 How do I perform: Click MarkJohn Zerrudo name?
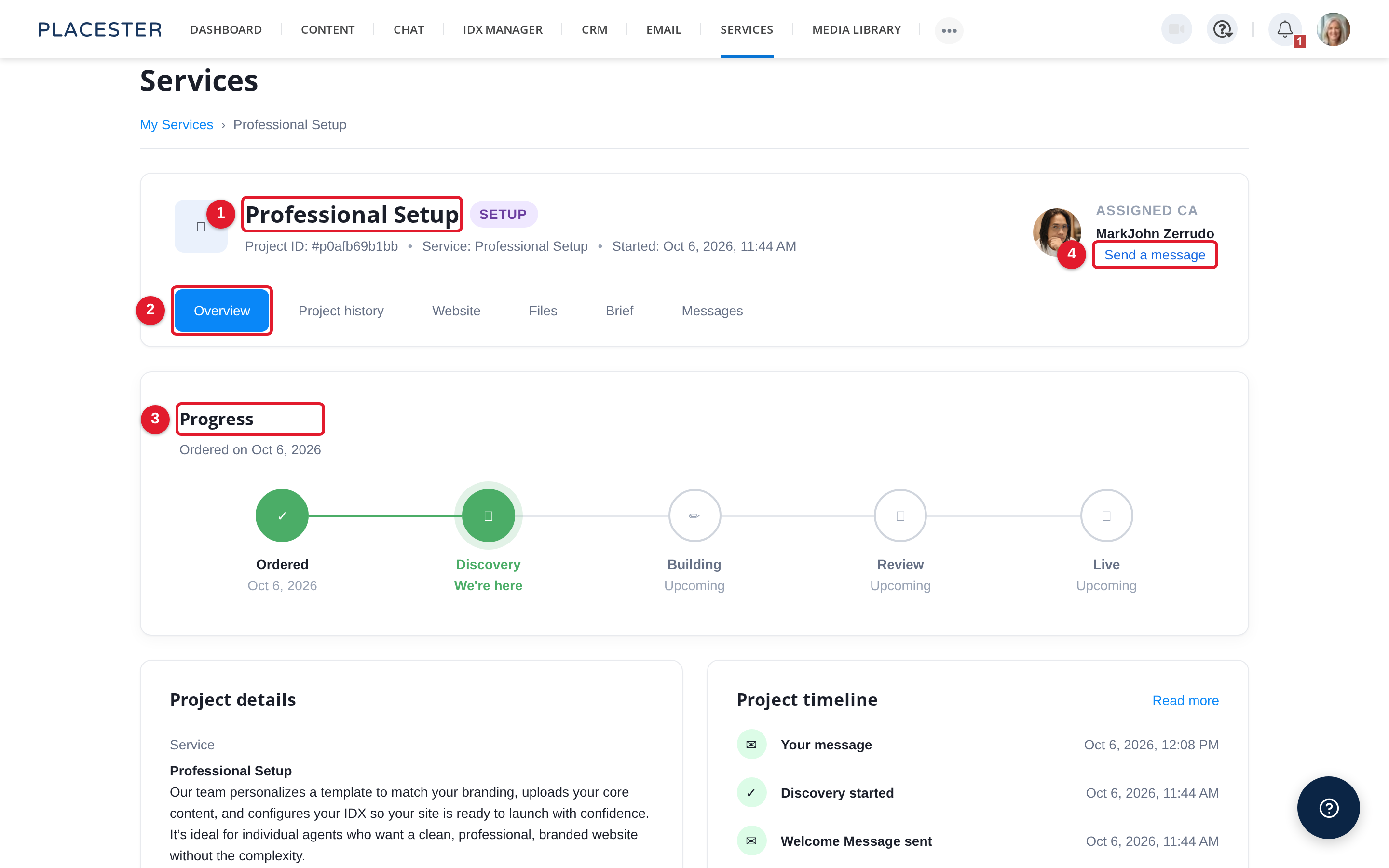click(x=1155, y=234)
